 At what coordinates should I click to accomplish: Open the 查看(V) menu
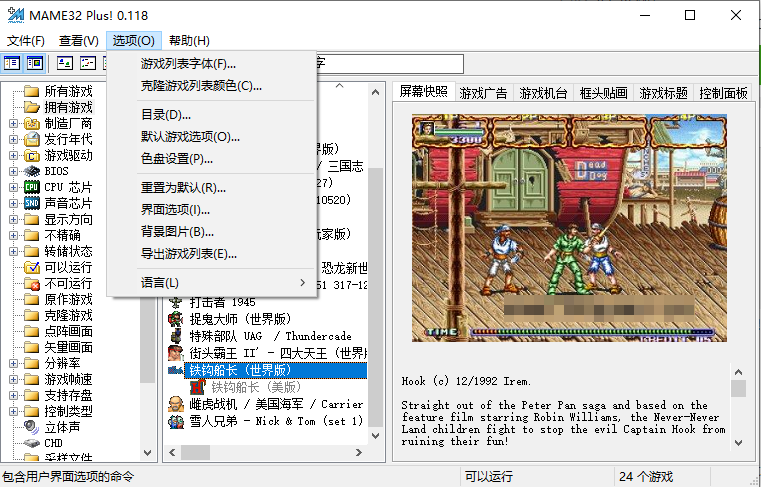(79, 40)
